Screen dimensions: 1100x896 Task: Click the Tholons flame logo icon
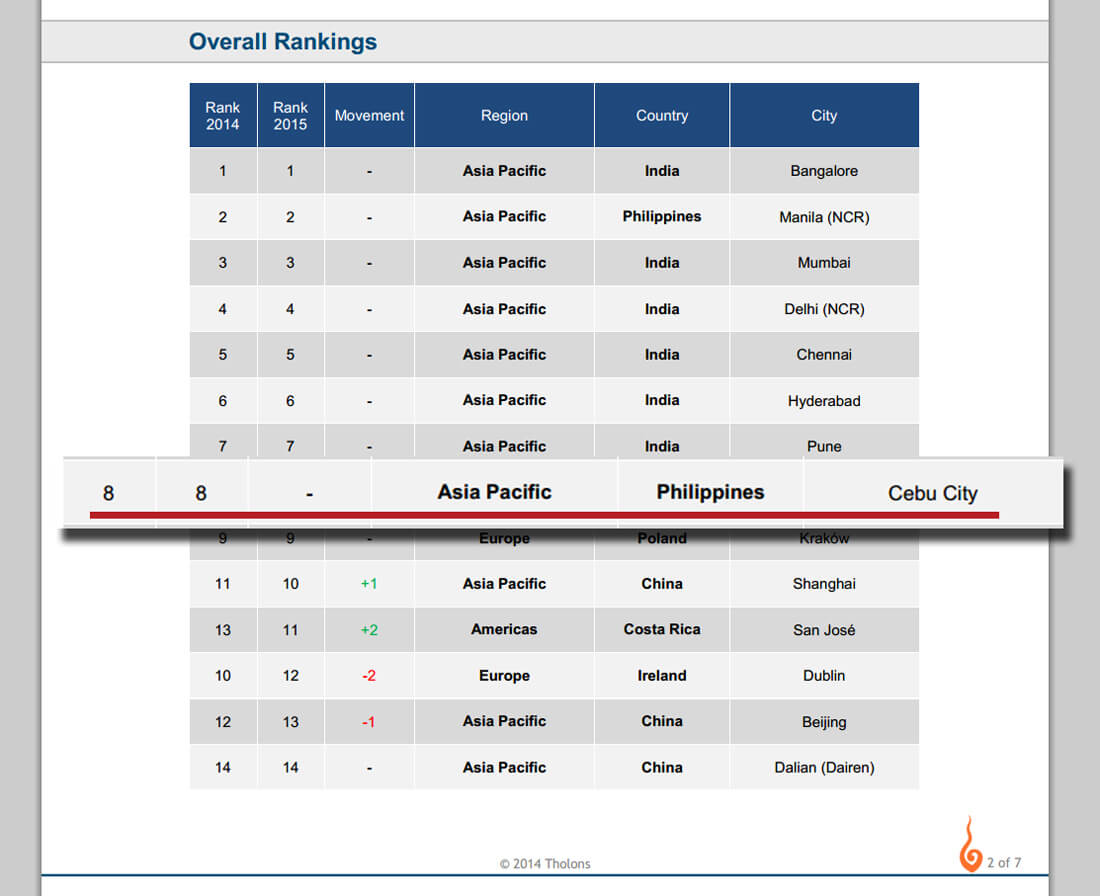[970, 844]
